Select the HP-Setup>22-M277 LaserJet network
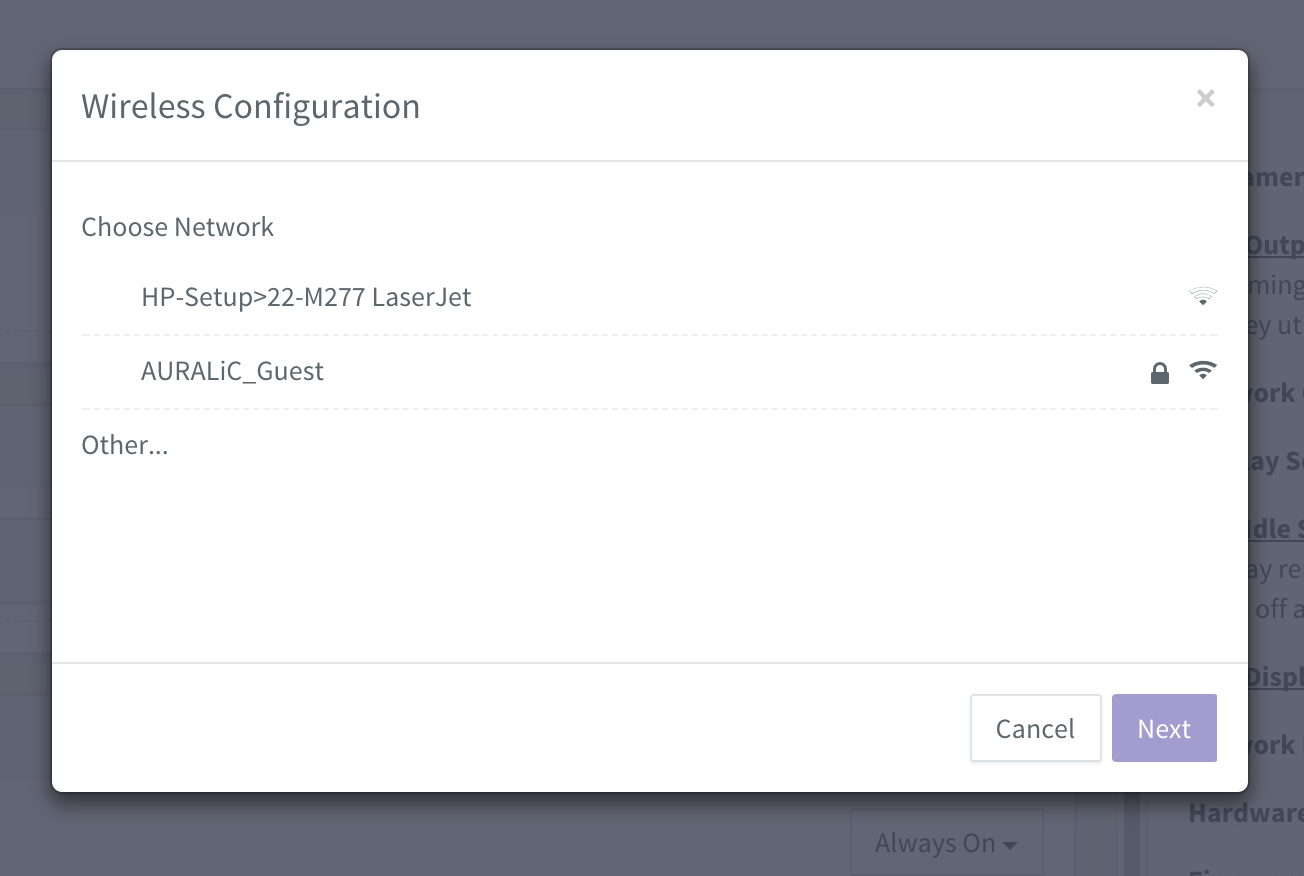Image resolution: width=1304 pixels, height=876 pixels. (x=649, y=297)
